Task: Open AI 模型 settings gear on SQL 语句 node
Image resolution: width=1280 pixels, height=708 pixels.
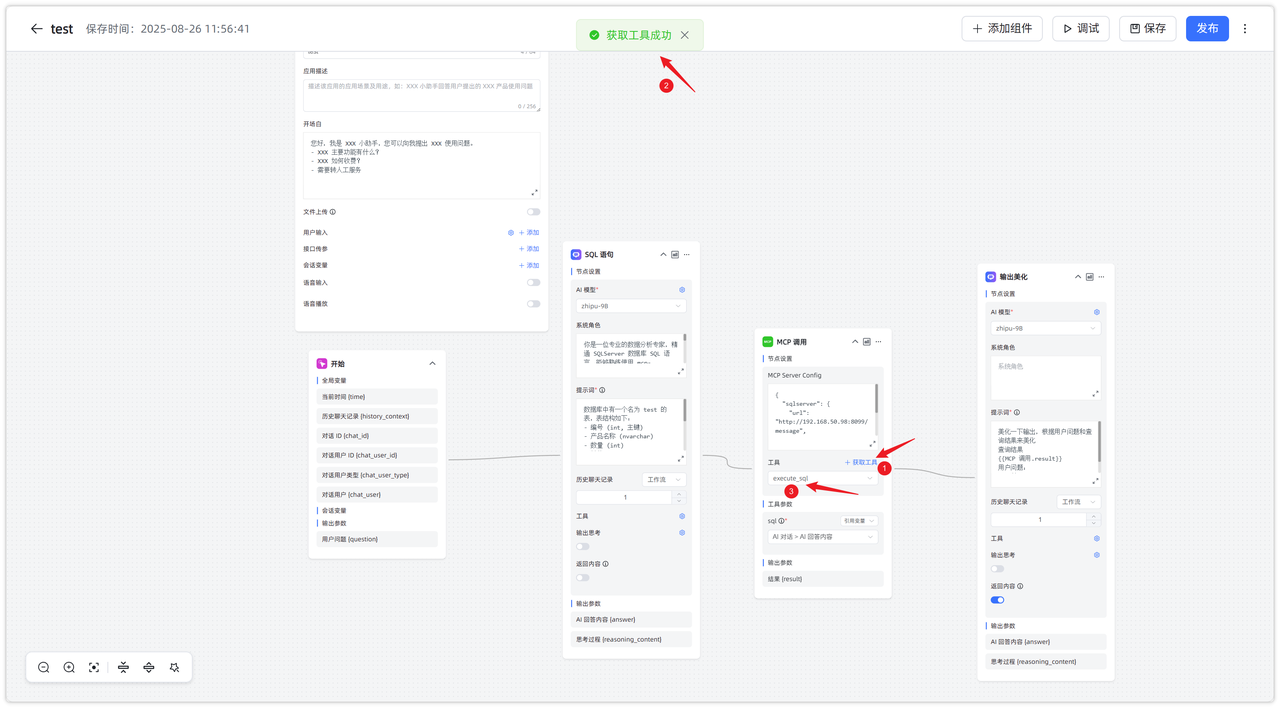Action: click(681, 288)
